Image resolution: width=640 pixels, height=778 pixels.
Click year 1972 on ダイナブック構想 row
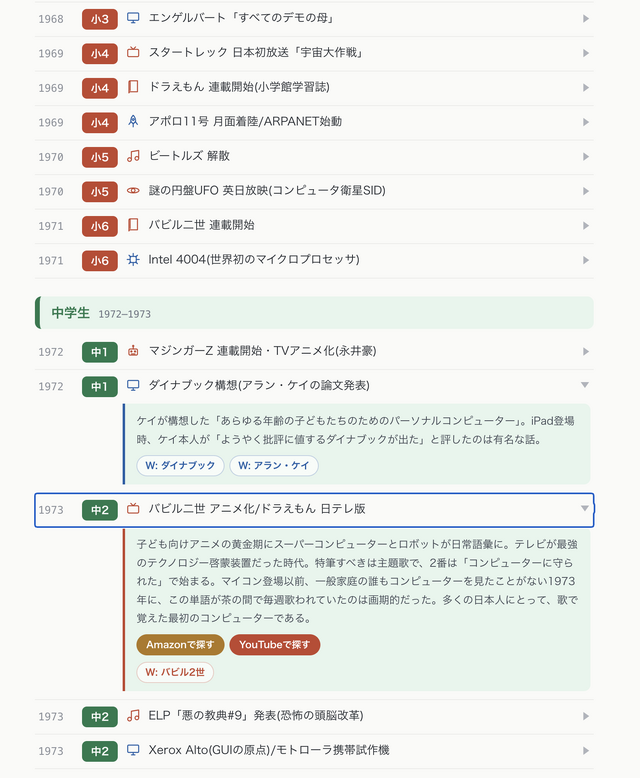[51, 387]
